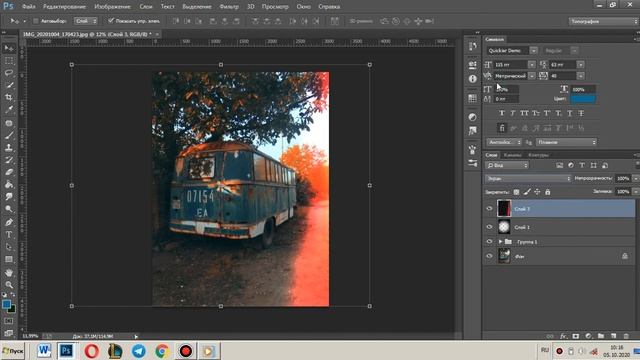Hide the Слой 1 layer
The height and width of the screenshot is (360, 640).
coord(489,227)
